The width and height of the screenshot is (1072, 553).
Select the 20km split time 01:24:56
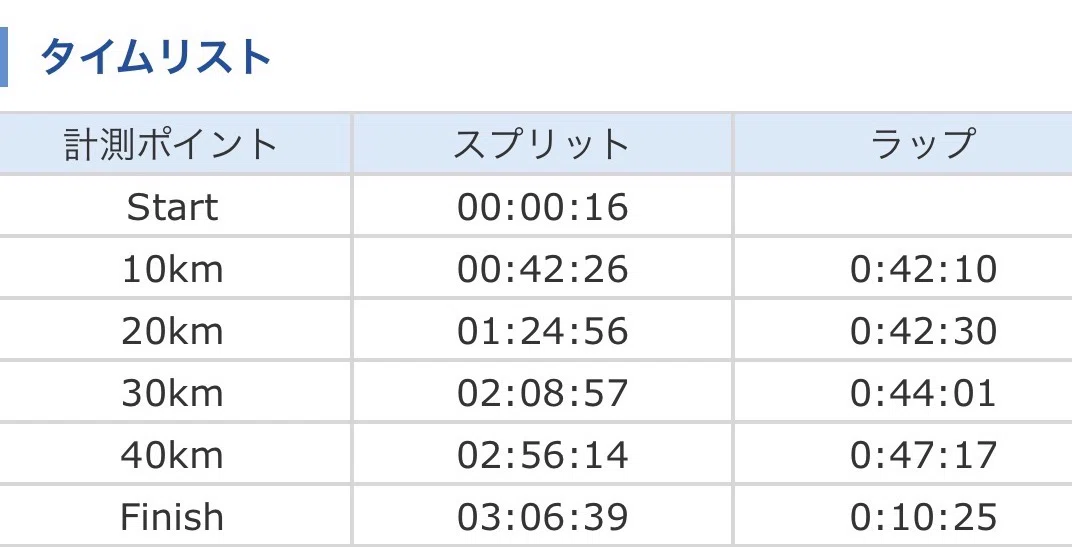542,332
